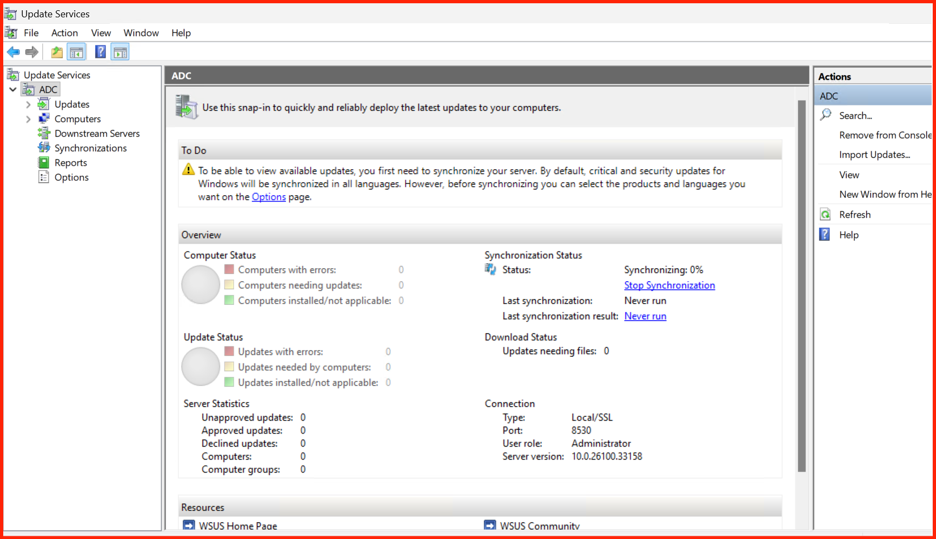Select Synchronizations in the tree
Viewport: 936px width, 539px height.
(x=90, y=148)
